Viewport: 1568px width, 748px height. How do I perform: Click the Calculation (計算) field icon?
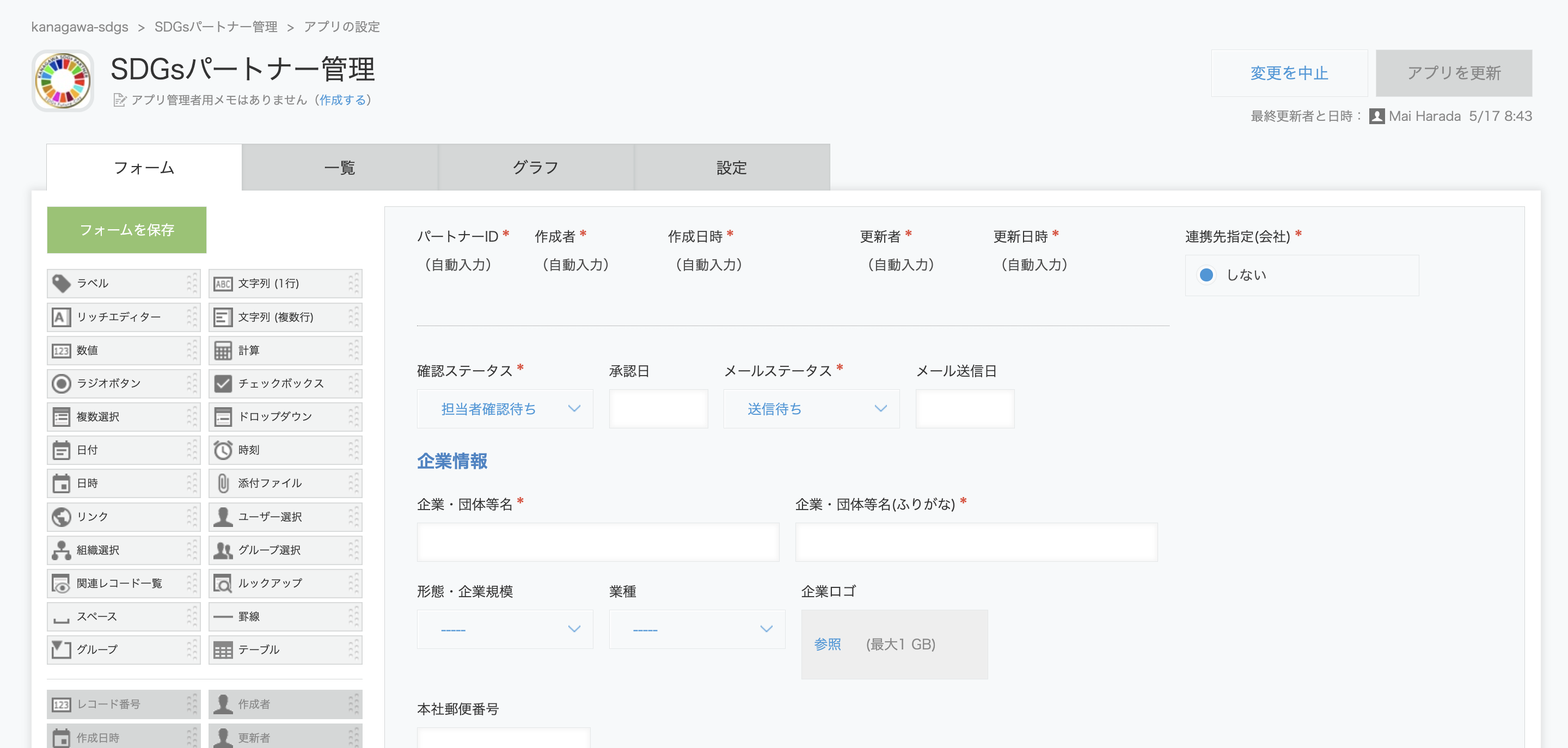[x=223, y=351]
